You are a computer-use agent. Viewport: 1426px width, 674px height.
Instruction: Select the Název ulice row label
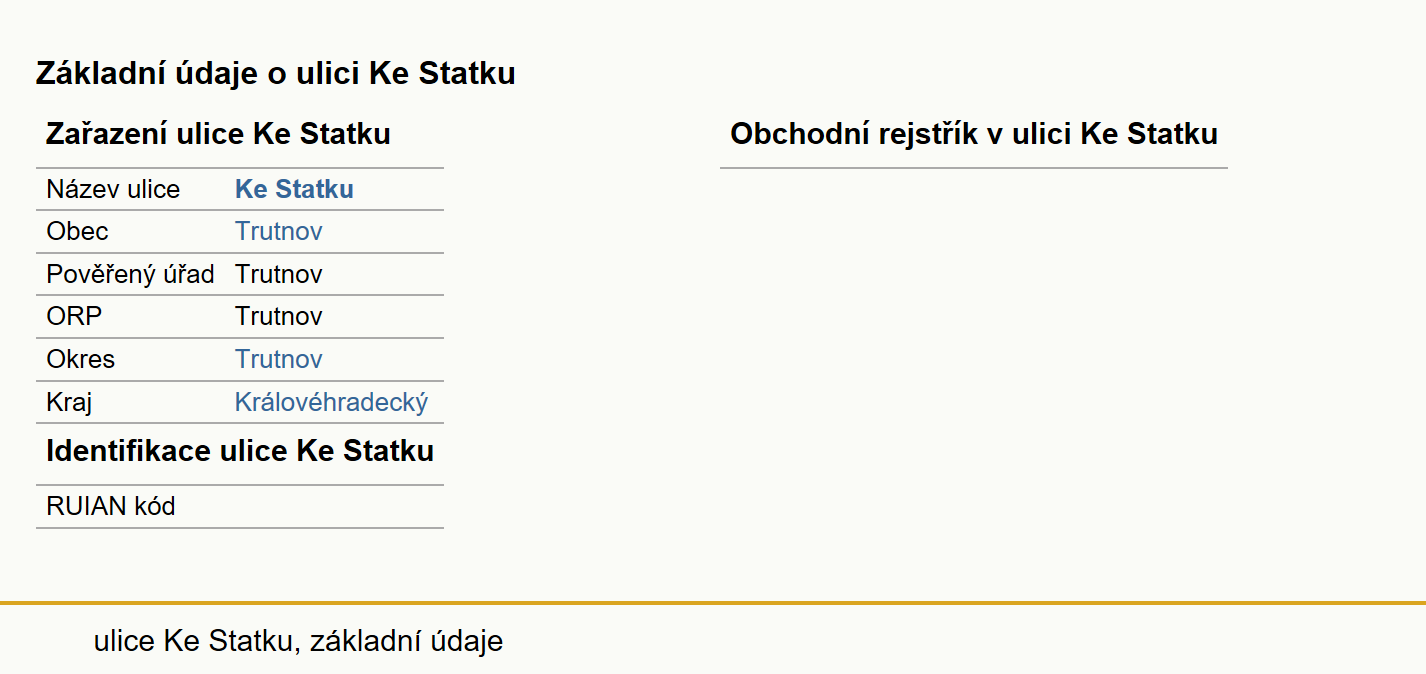click(113, 189)
